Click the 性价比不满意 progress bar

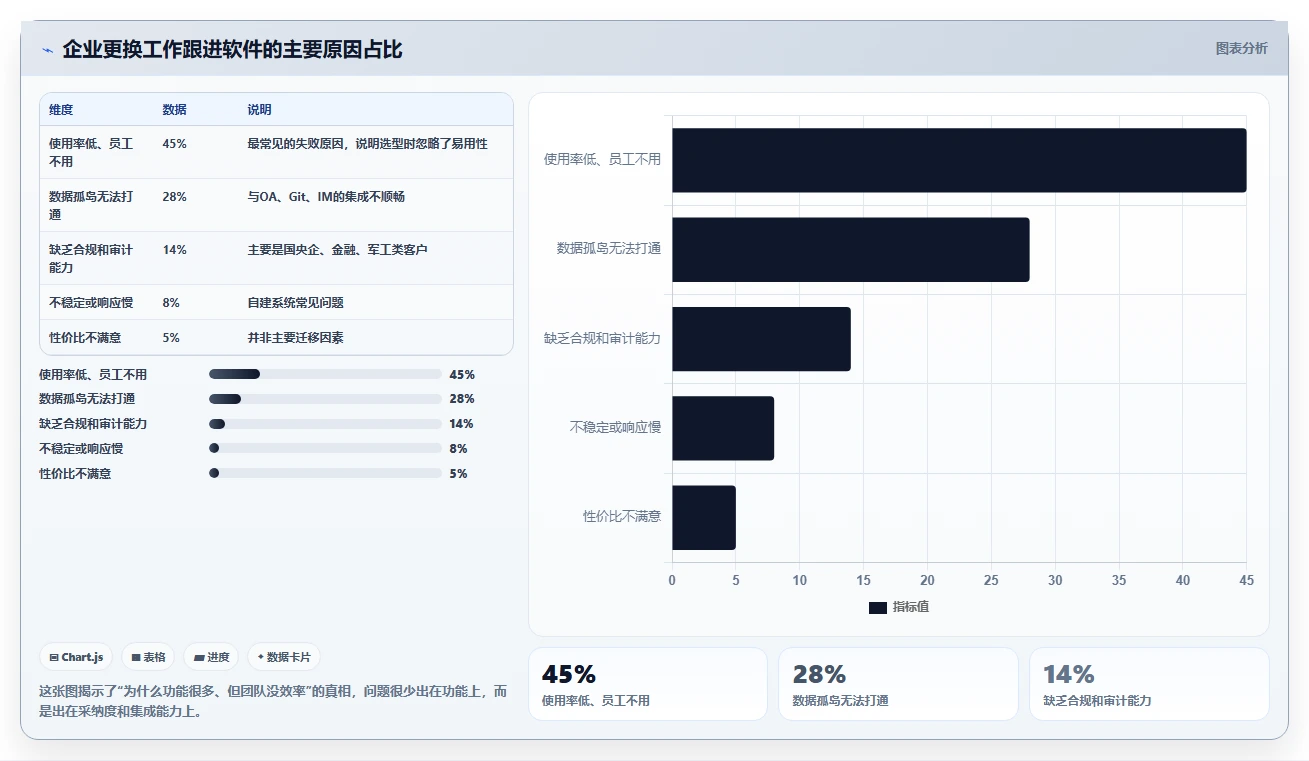[325, 474]
